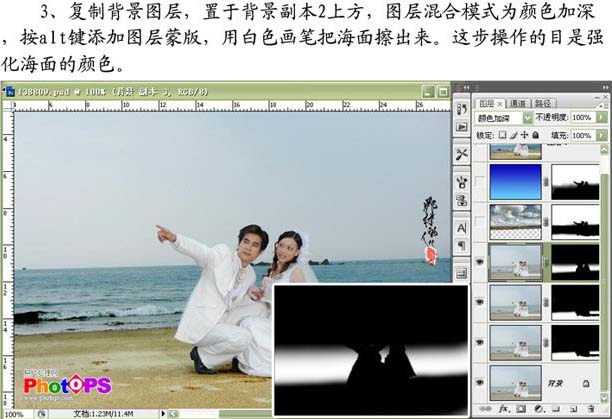Click the lock all padlock icon
The image size is (612, 419).
tap(536, 134)
